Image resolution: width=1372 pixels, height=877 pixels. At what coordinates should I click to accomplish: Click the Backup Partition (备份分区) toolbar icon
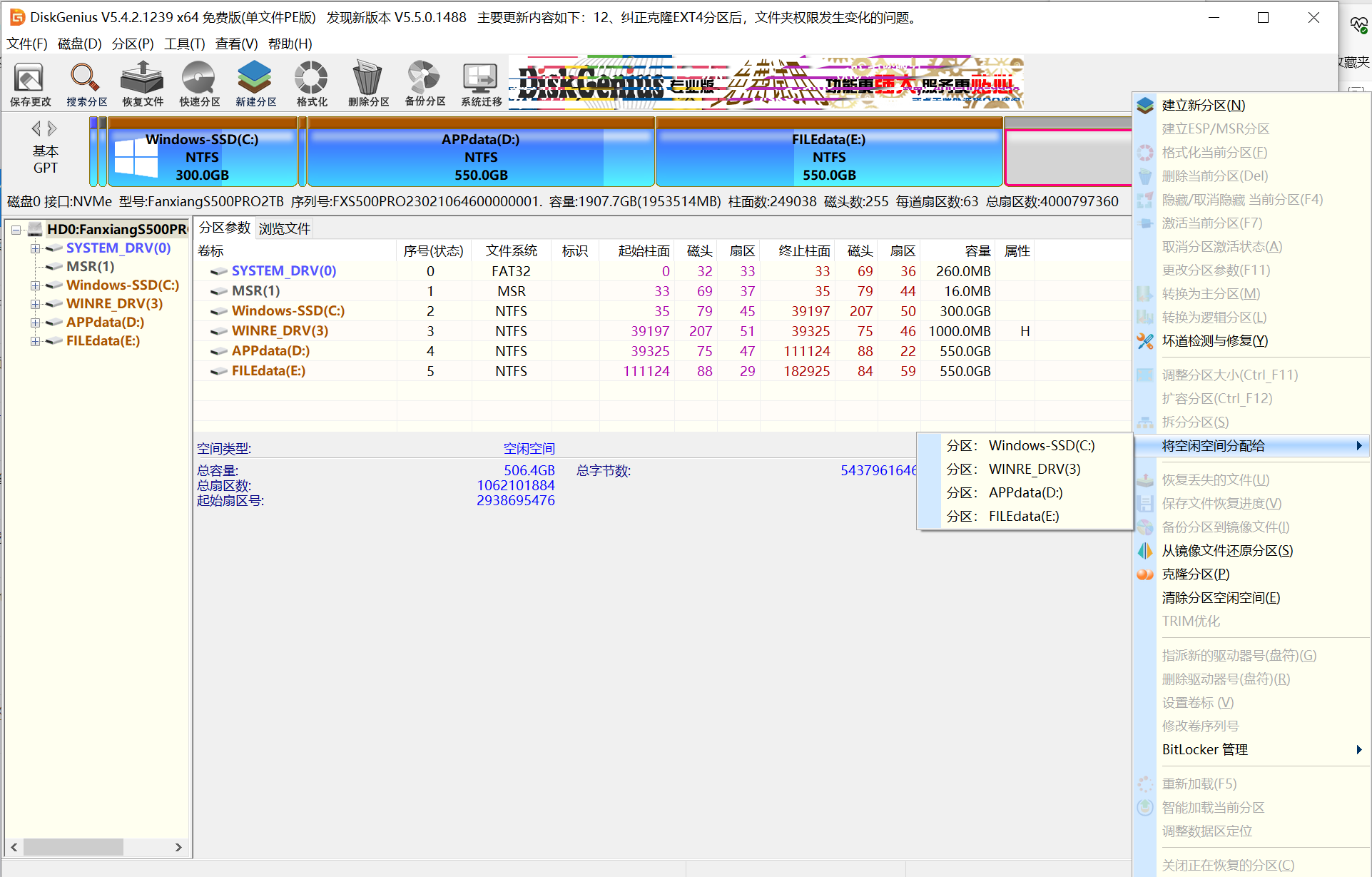(424, 77)
